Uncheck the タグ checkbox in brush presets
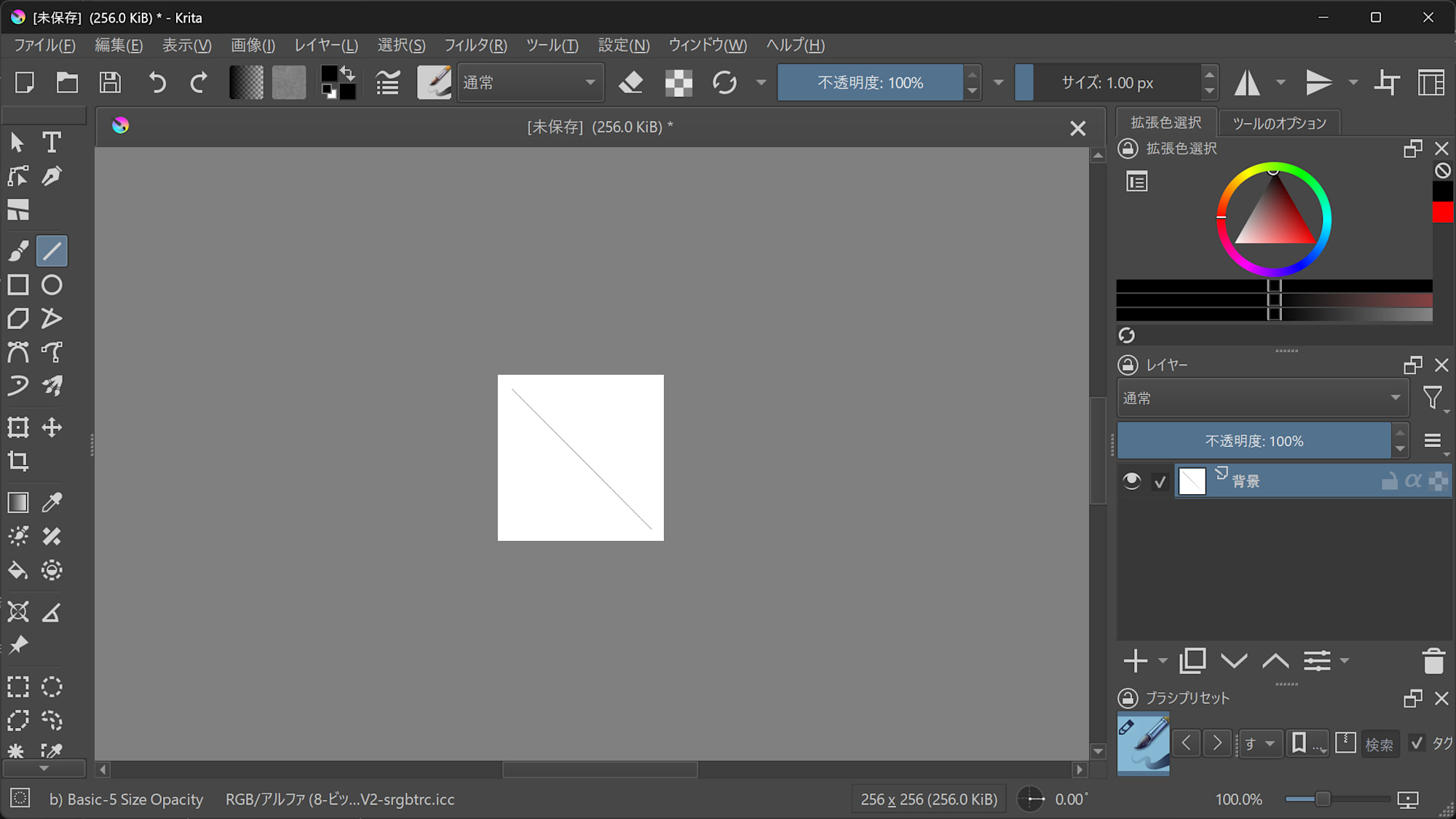 pyautogui.click(x=1417, y=743)
